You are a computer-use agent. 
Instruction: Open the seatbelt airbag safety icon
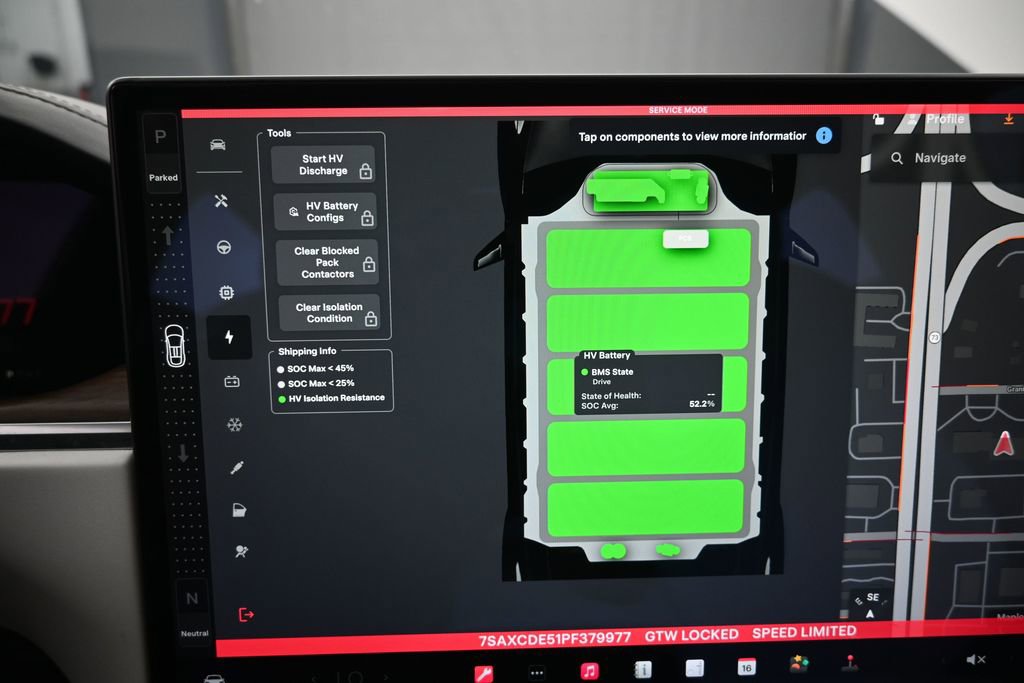click(241, 551)
